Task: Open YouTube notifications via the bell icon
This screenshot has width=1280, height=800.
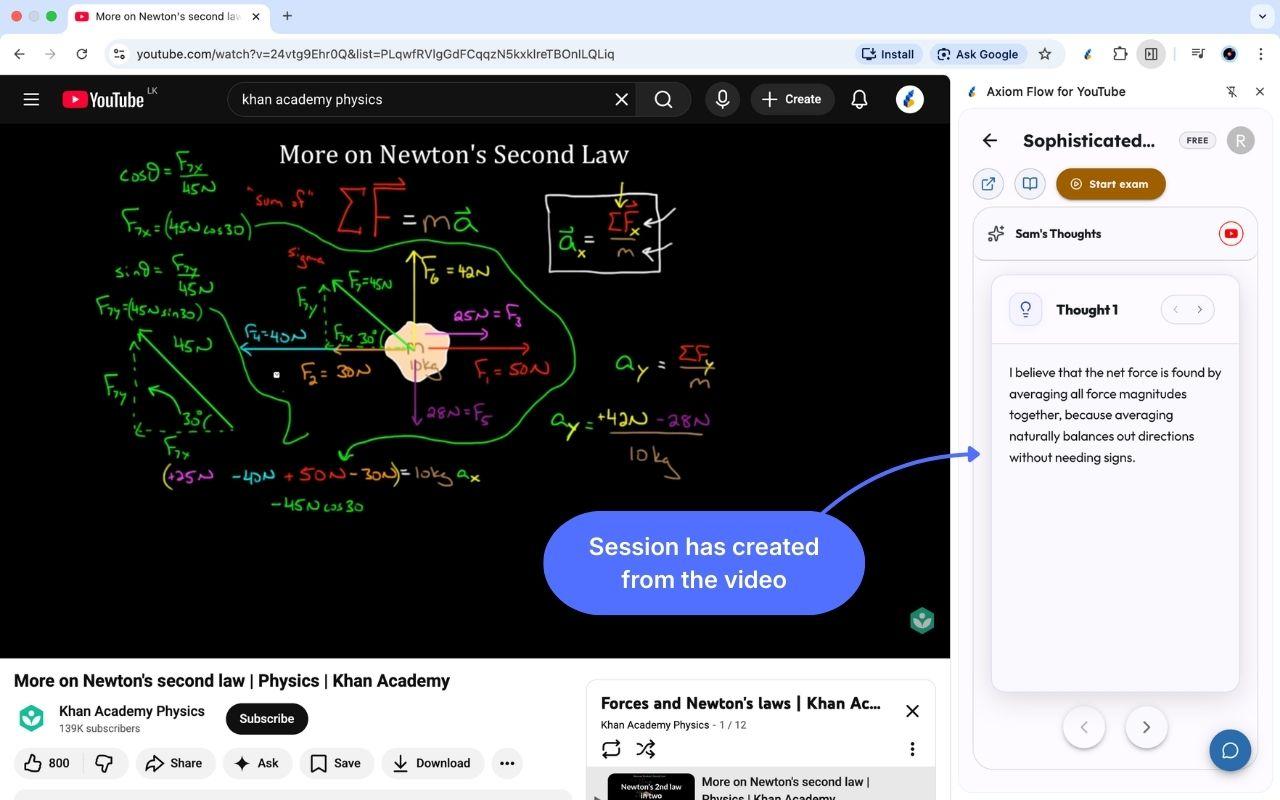Action: coord(858,99)
